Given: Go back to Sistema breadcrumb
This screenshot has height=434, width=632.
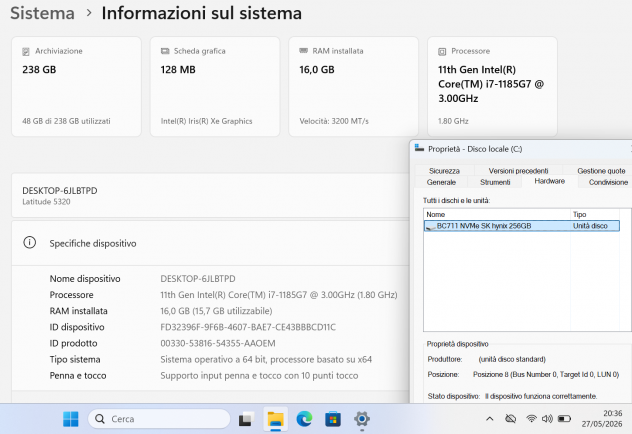Looking at the screenshot, I should 42,13.
